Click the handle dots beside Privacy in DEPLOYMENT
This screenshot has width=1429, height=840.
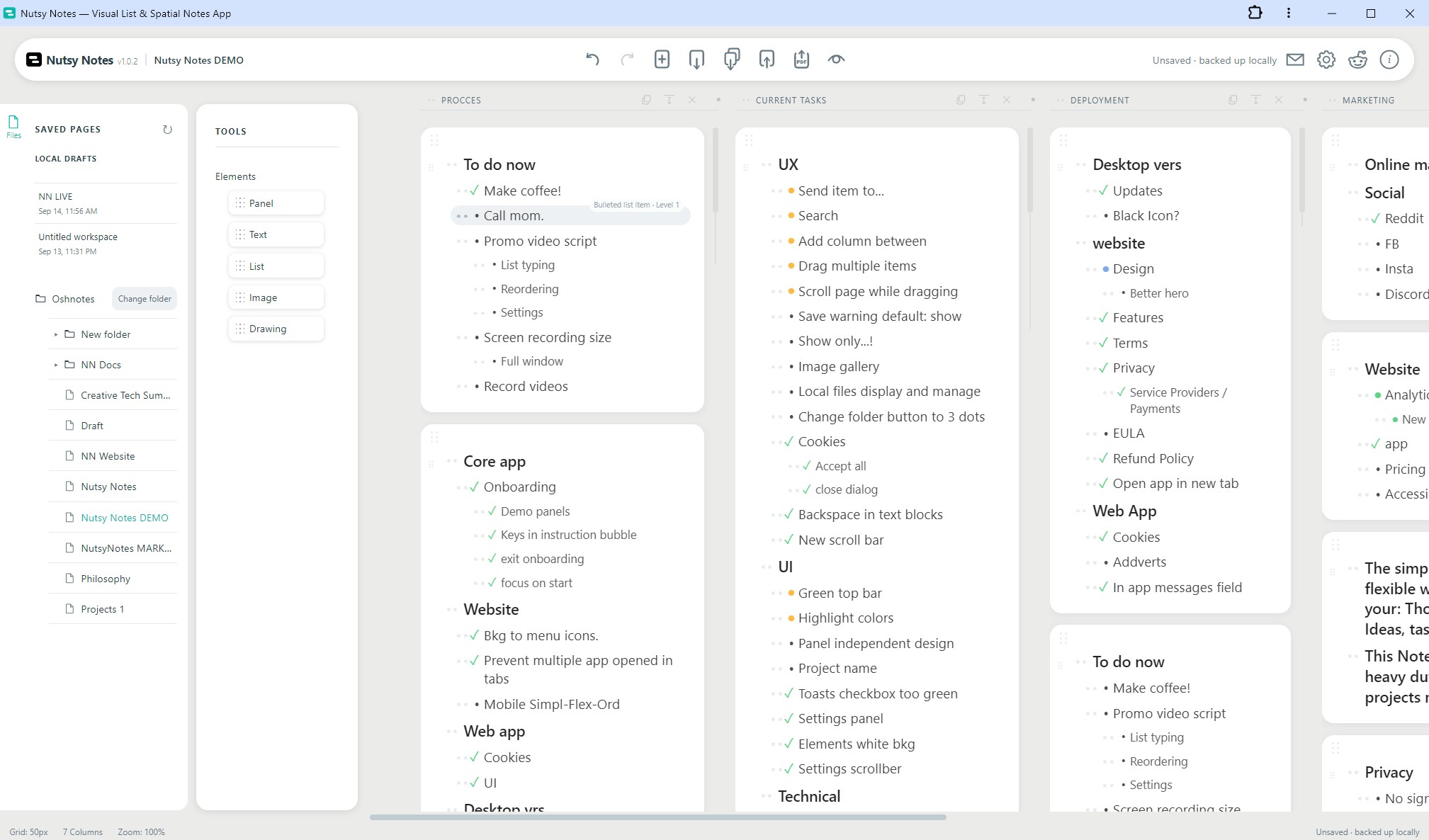pos(1091,368)
